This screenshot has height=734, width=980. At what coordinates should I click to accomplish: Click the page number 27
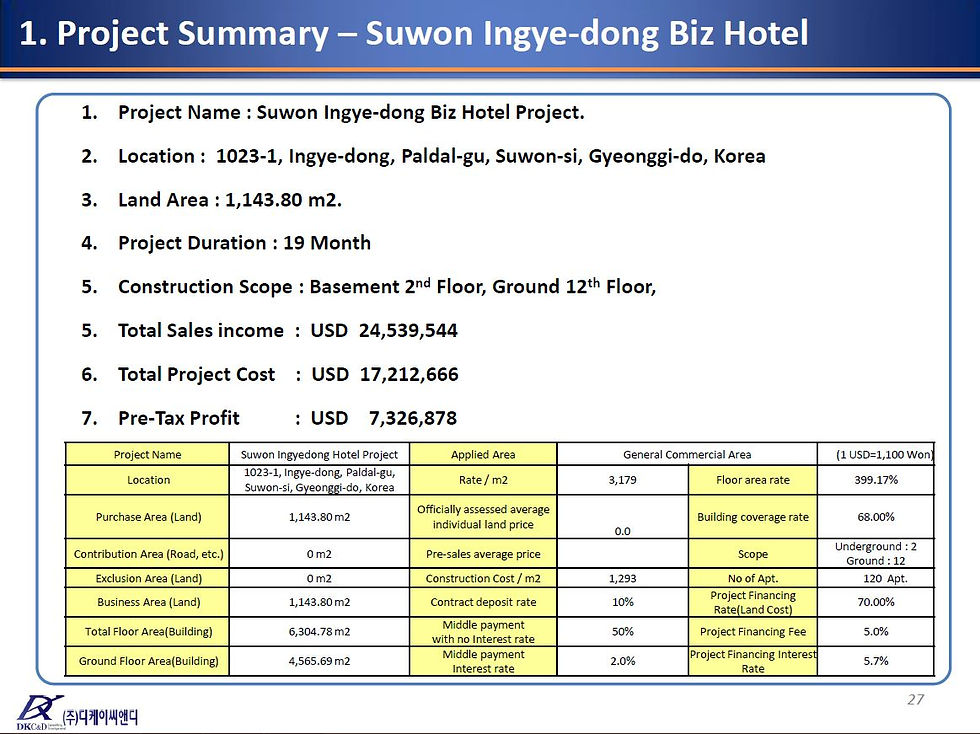click(x=916, y=700)
